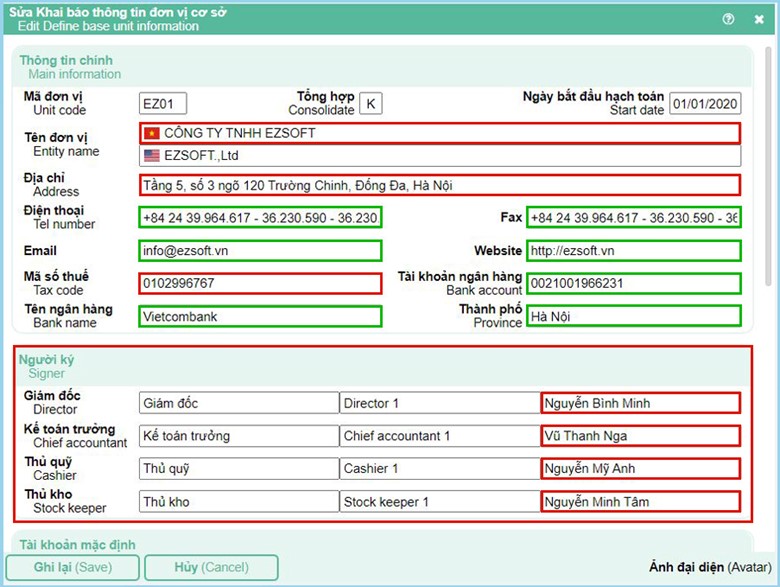The image size is (780, 587).
Task: Select the Bank name field Vietcombank
Action: click(x=261, y=316)
